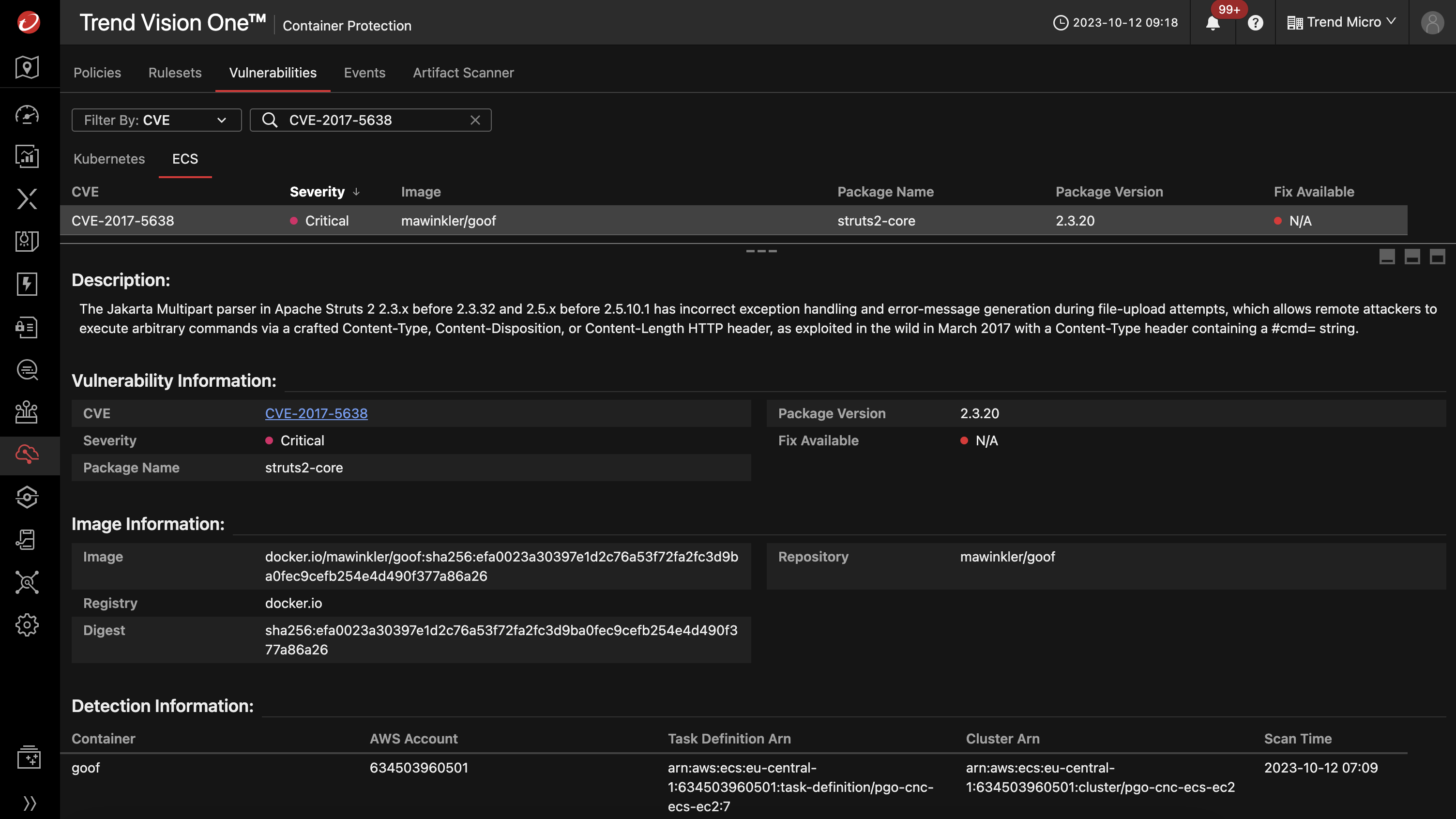Open the lock and document sidebar icon
Screen dimensions: 1456x819
pyautogui.click(x=27, y=327)
